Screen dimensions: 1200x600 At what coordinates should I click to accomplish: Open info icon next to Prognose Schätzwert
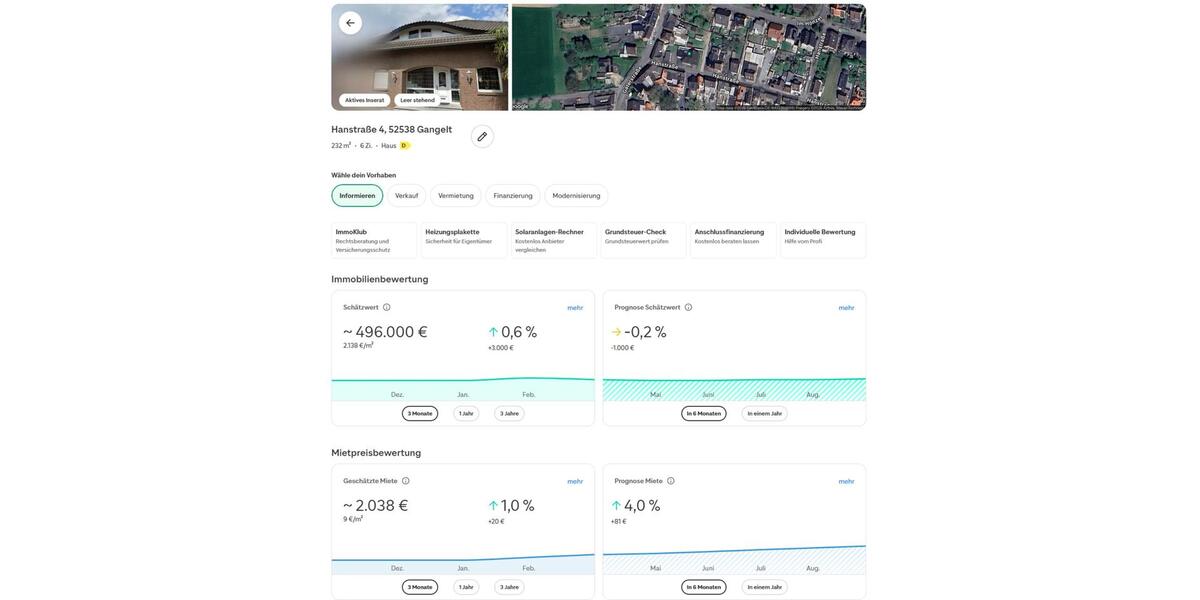[x=688, y=307]
